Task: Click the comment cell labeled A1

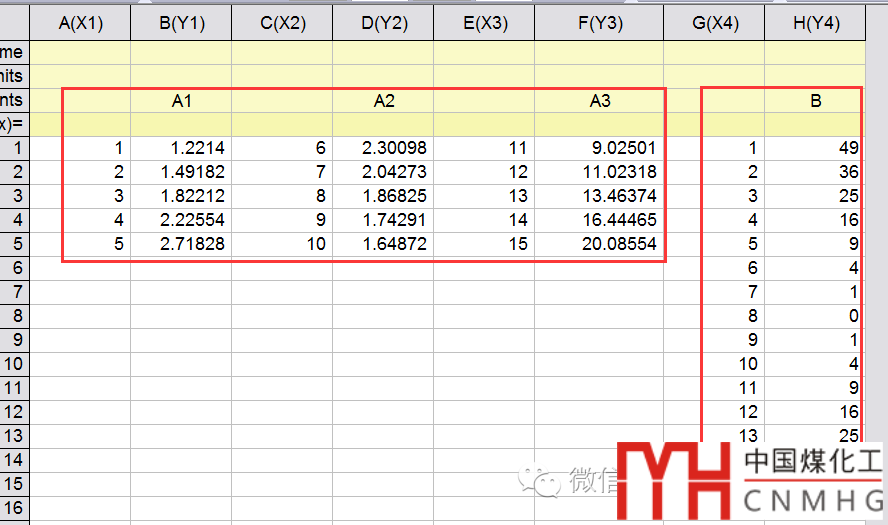Action: pyautogui.click(x=181, y=101)
